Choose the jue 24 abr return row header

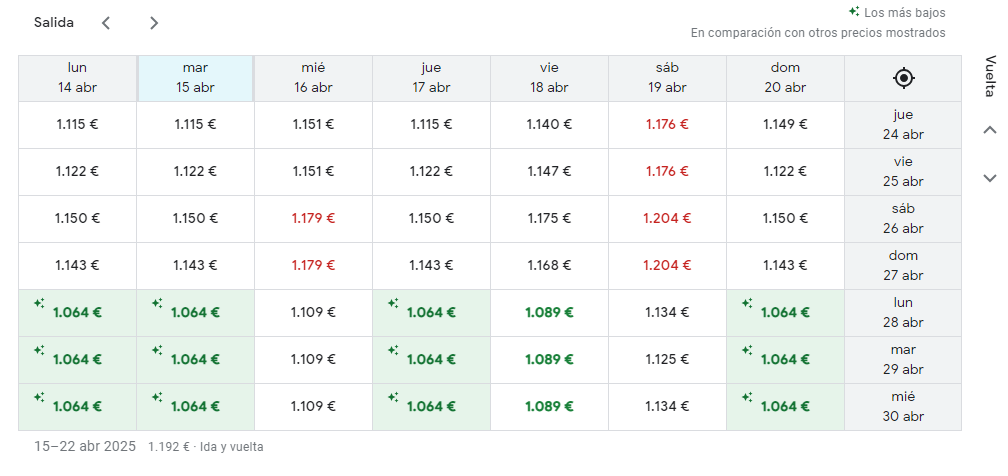click(903, 125)
